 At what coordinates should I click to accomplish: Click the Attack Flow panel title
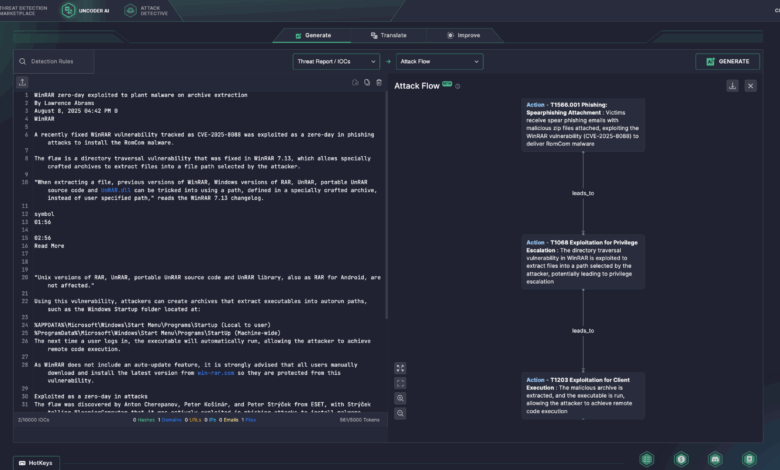pos(417,86)
